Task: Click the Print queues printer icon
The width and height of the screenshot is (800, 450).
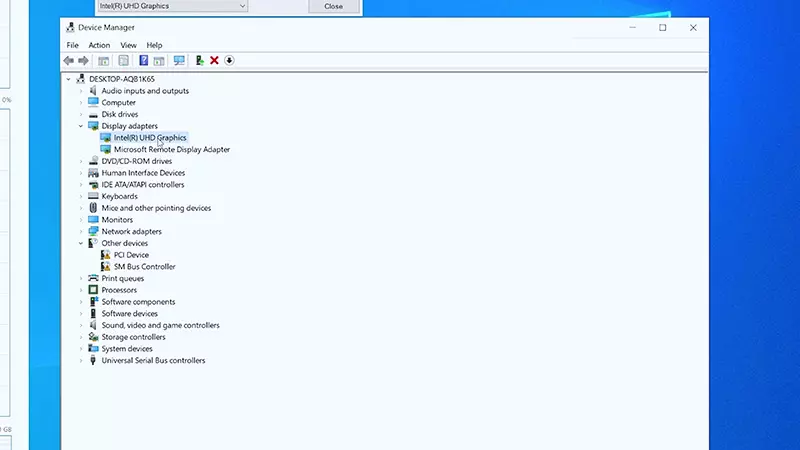Action: (93, 279)
